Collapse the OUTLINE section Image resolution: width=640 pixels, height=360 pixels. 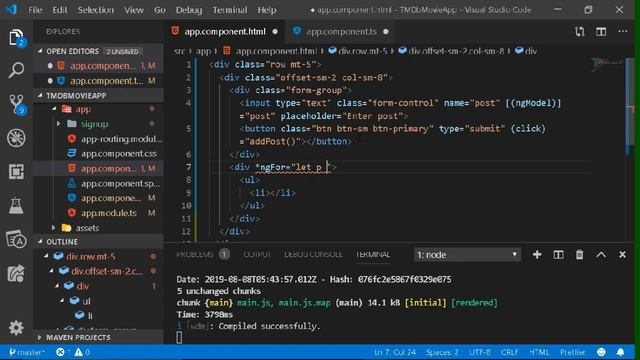pos(40,242)
